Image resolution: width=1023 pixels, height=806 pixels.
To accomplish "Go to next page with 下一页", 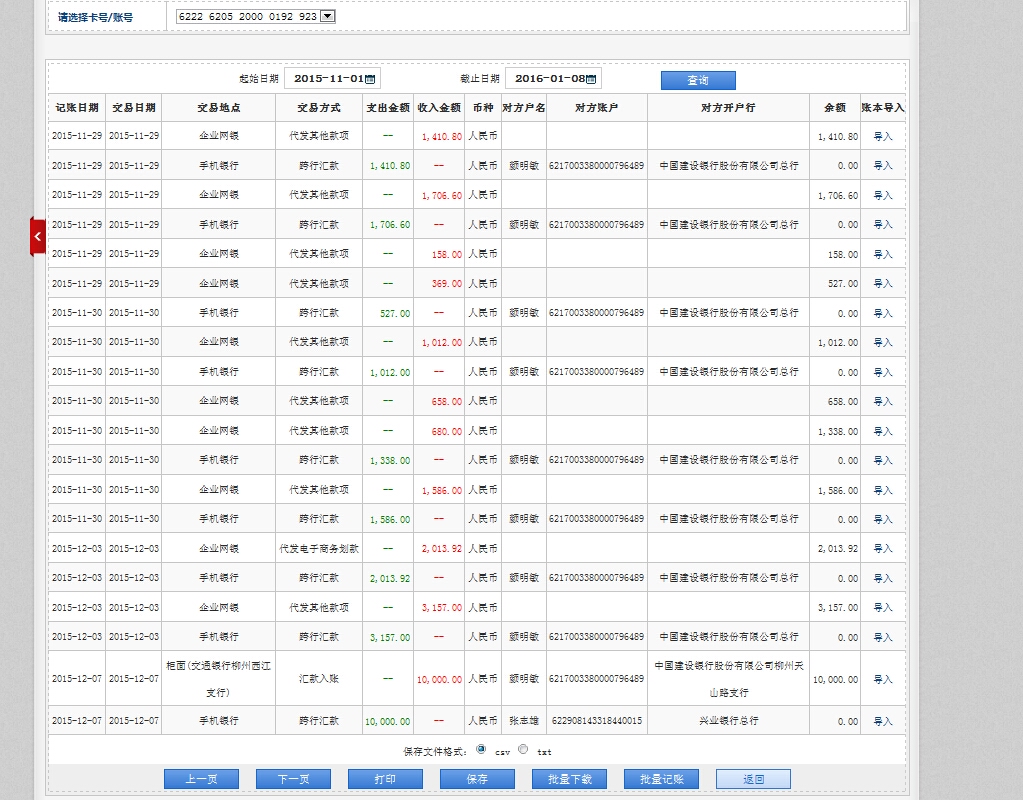I will 293,779.
